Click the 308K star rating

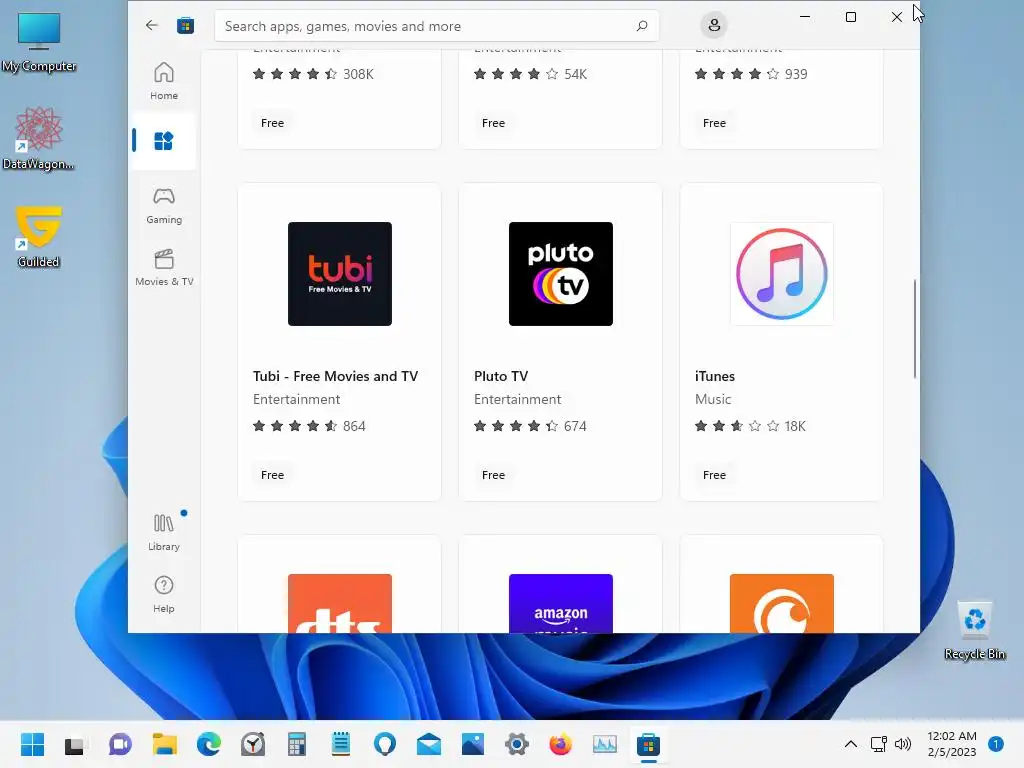pos(313,74)
